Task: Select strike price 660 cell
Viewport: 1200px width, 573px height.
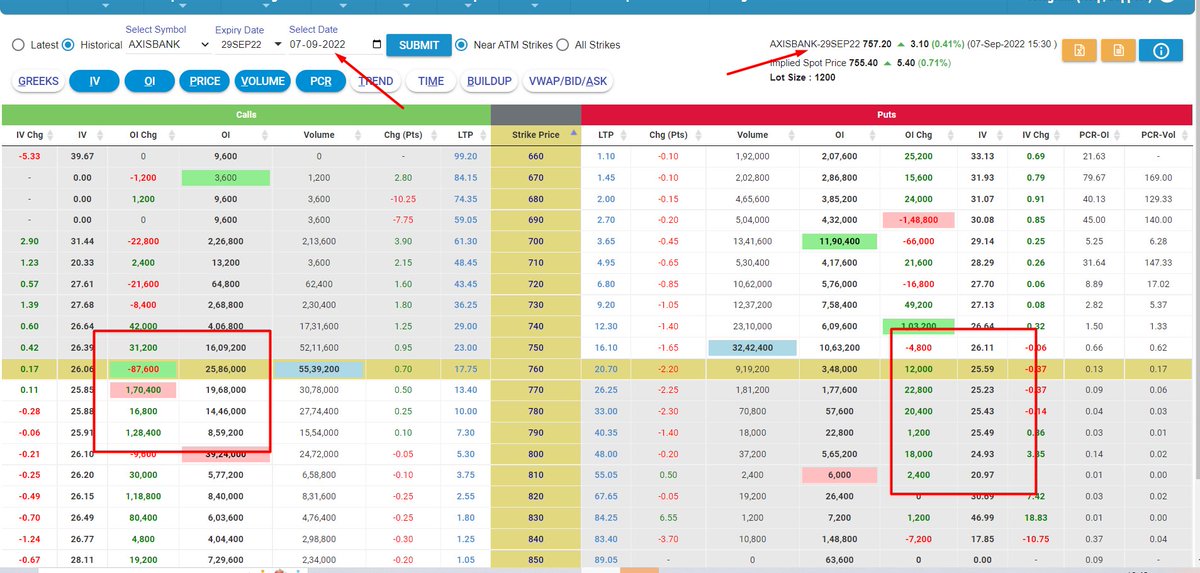Action: (x=536, y=156)
